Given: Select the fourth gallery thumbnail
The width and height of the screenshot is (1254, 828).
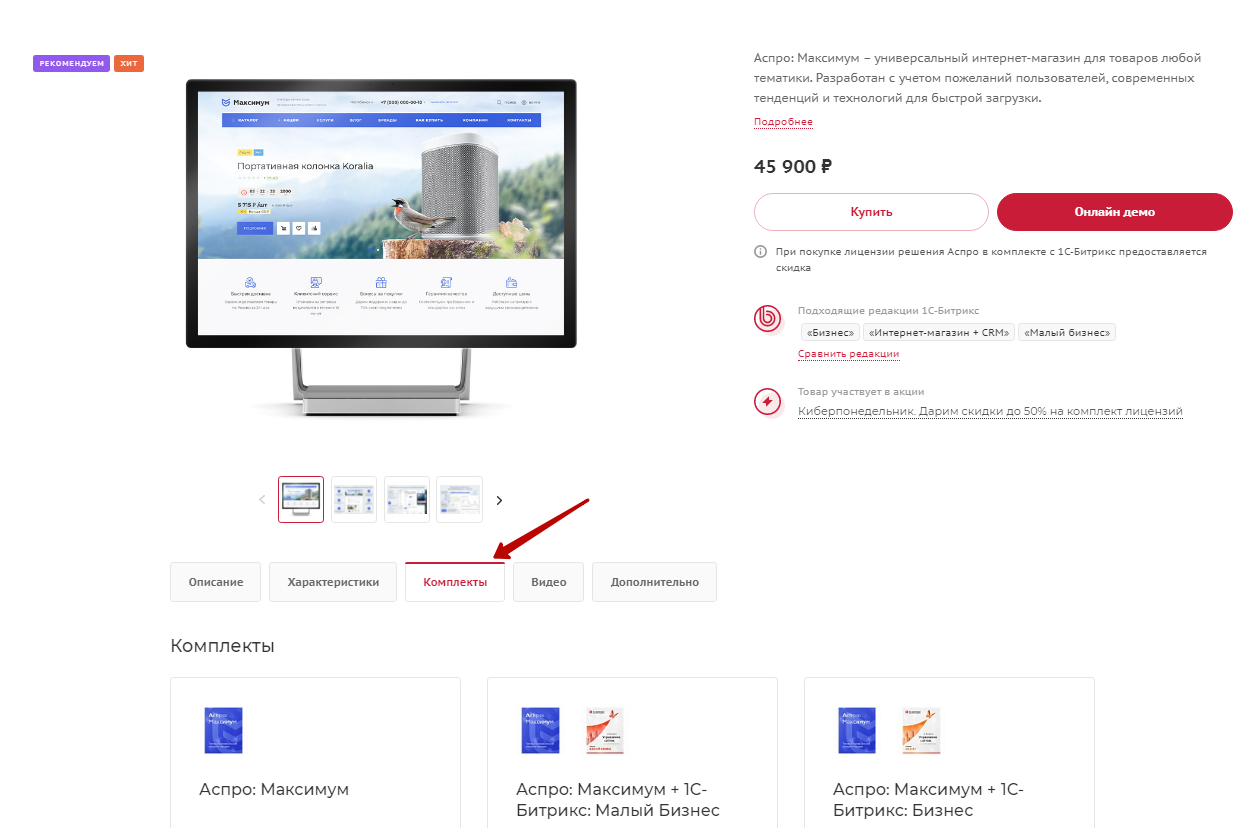Looking at the screenshot, I should click(x=460, y=499).
